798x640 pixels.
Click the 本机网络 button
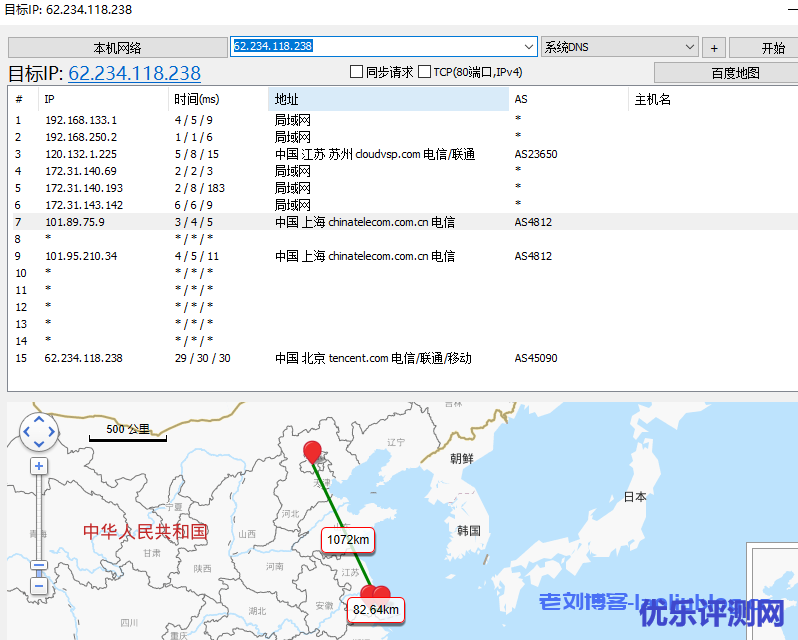point(117,48)
